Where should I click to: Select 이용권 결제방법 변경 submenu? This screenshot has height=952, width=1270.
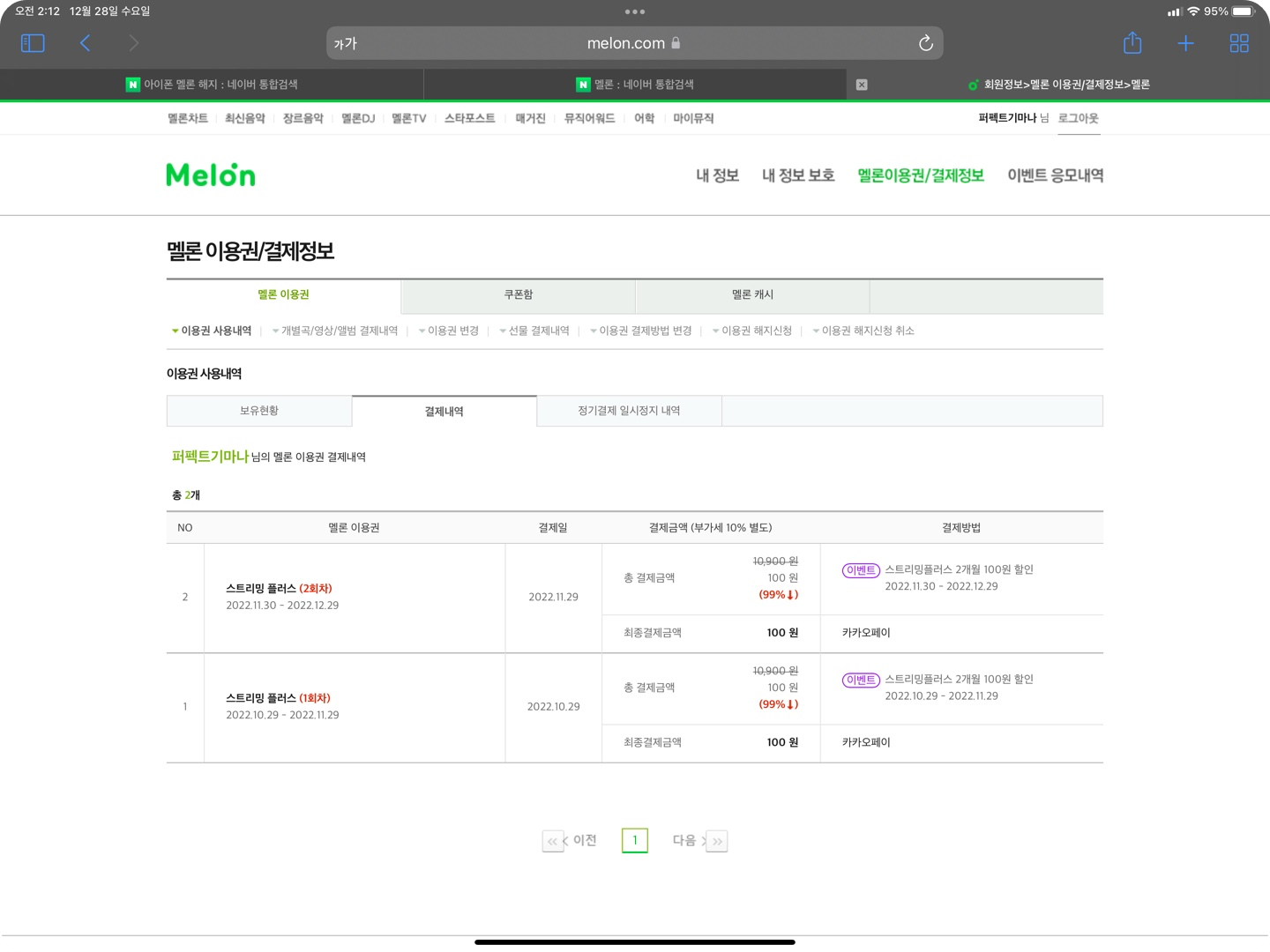(646, 331)
